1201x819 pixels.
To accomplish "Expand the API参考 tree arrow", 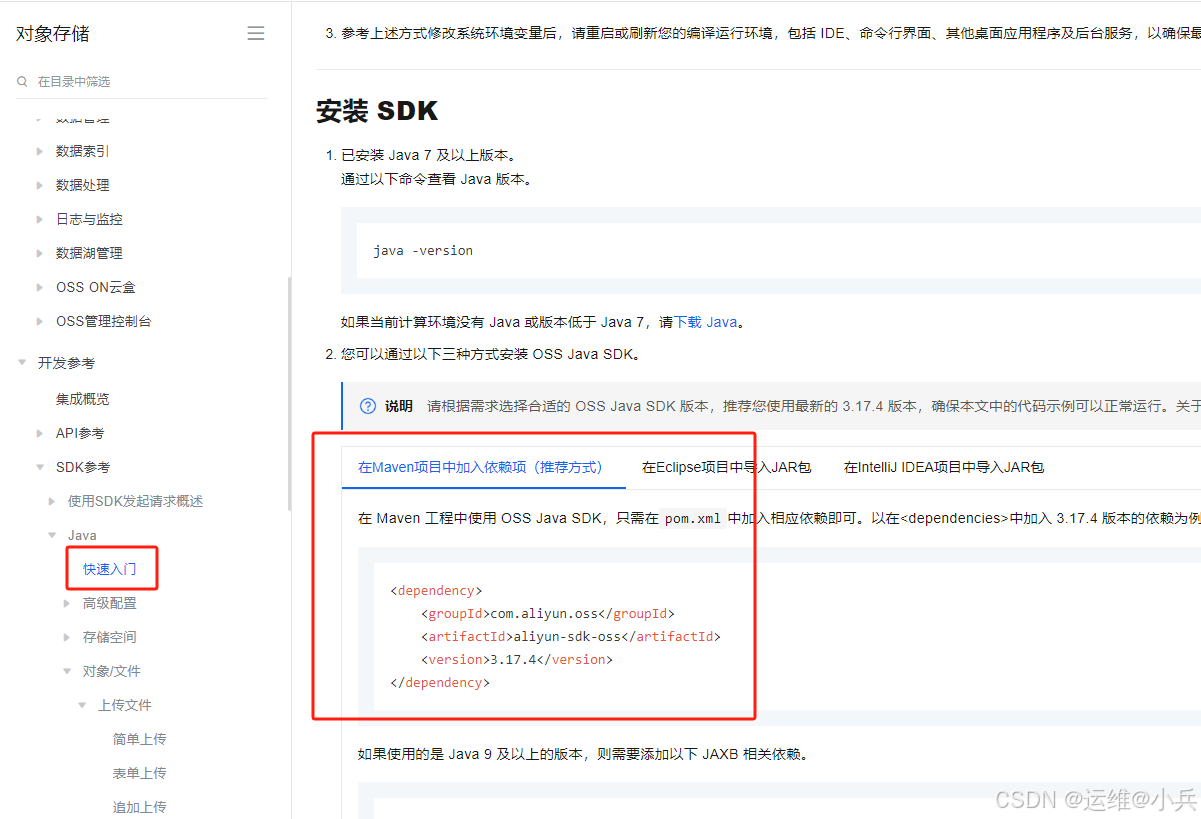I will 39,433.
